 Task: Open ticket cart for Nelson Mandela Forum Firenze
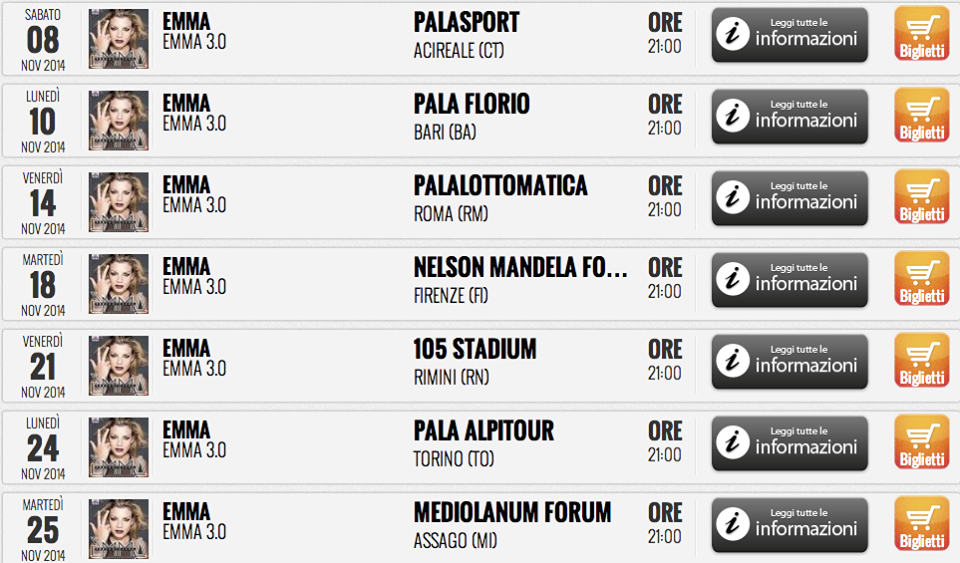click(x=921, y=280)
